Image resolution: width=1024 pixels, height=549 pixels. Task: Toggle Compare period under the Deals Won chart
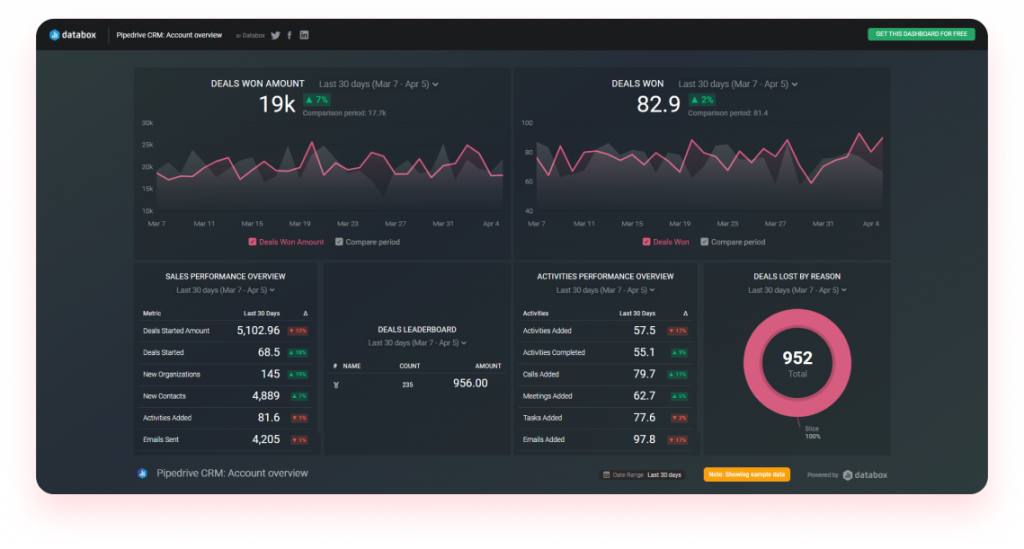pyautogui.click(x=705, y=242)
